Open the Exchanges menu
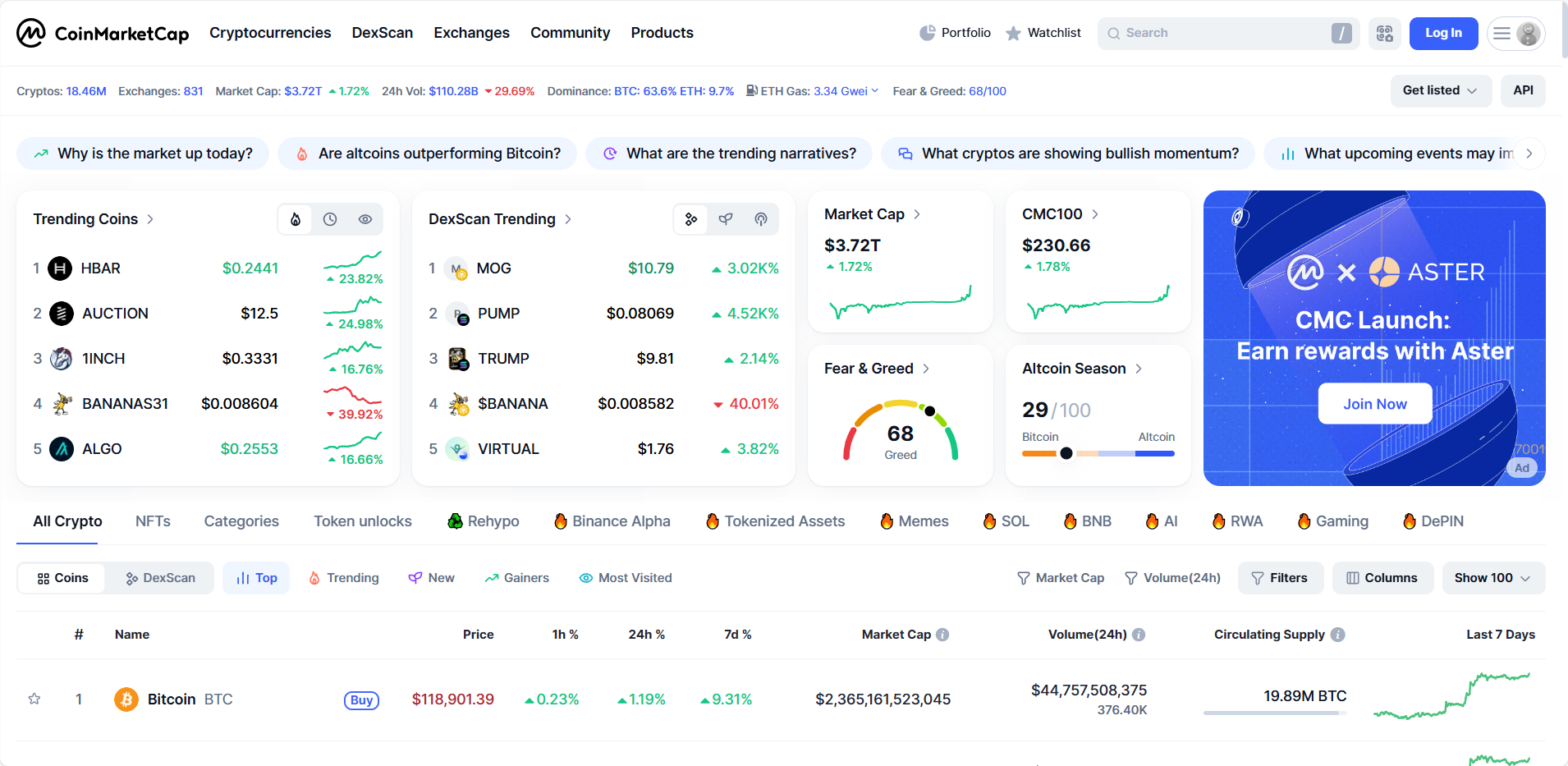Screen dimensions: 1568x766 pos(471,33)
